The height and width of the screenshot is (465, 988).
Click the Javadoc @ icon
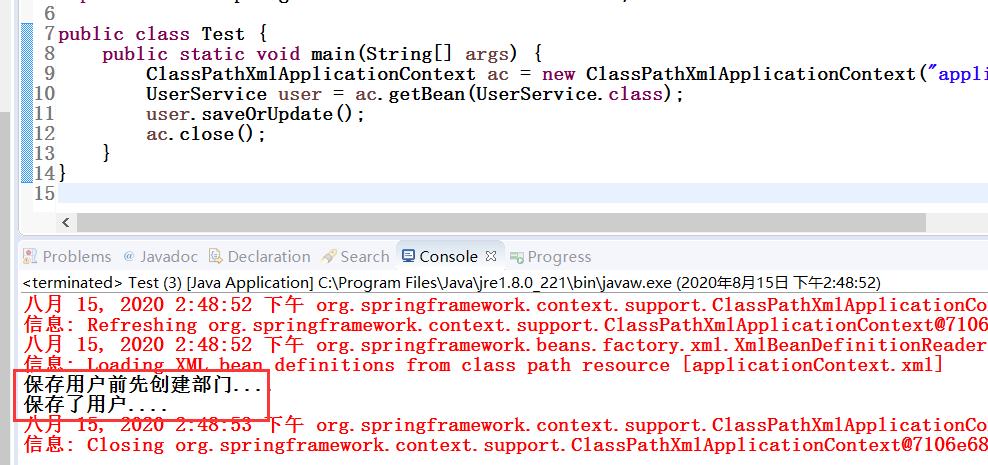tap(129, 256)
